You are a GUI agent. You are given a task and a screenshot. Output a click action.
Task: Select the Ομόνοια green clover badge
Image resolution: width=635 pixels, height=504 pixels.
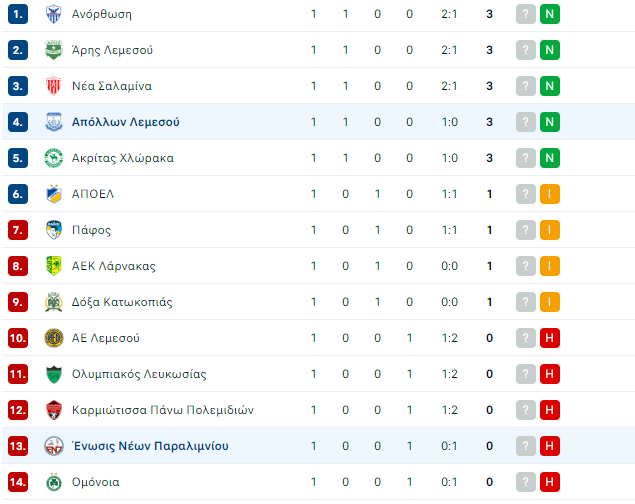click(x=53, y=482)
